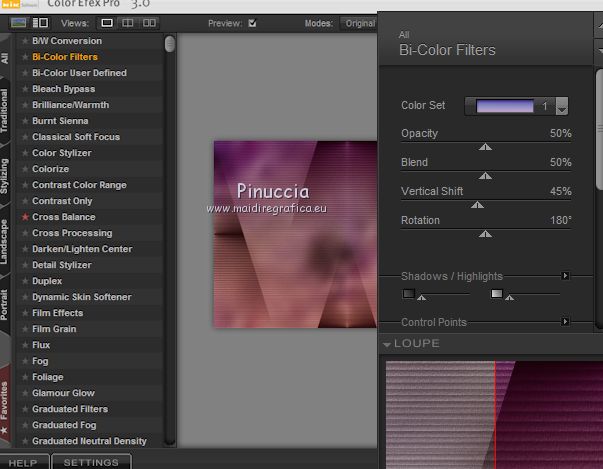Click the filter list scrollbar thumb
Image resolution: width=603 pixels, height=469 pixels.
(170, 44)
